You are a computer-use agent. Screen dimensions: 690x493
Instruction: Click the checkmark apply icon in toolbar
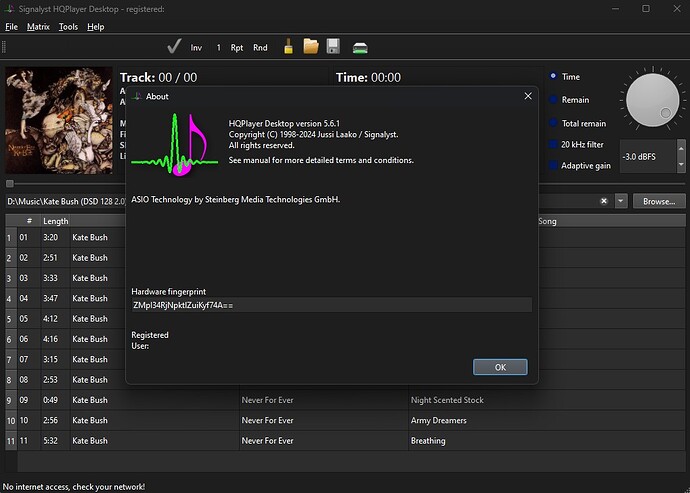click(x=174, y=47)
